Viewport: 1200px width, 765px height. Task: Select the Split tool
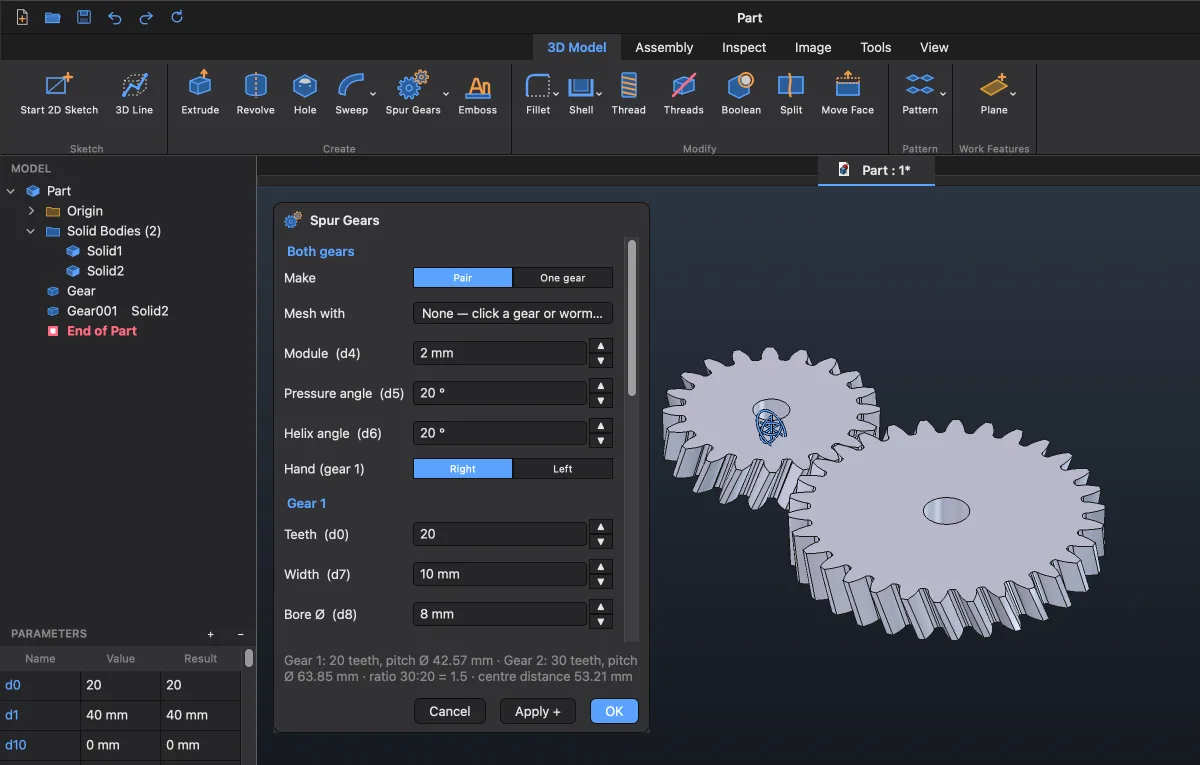(791, 94)
